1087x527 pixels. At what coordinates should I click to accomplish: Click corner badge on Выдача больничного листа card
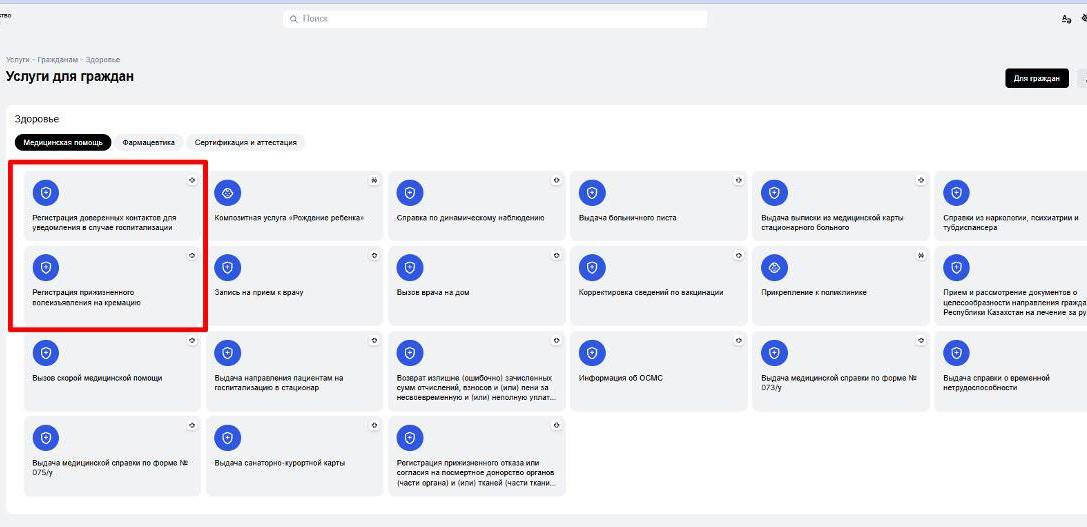738,180
